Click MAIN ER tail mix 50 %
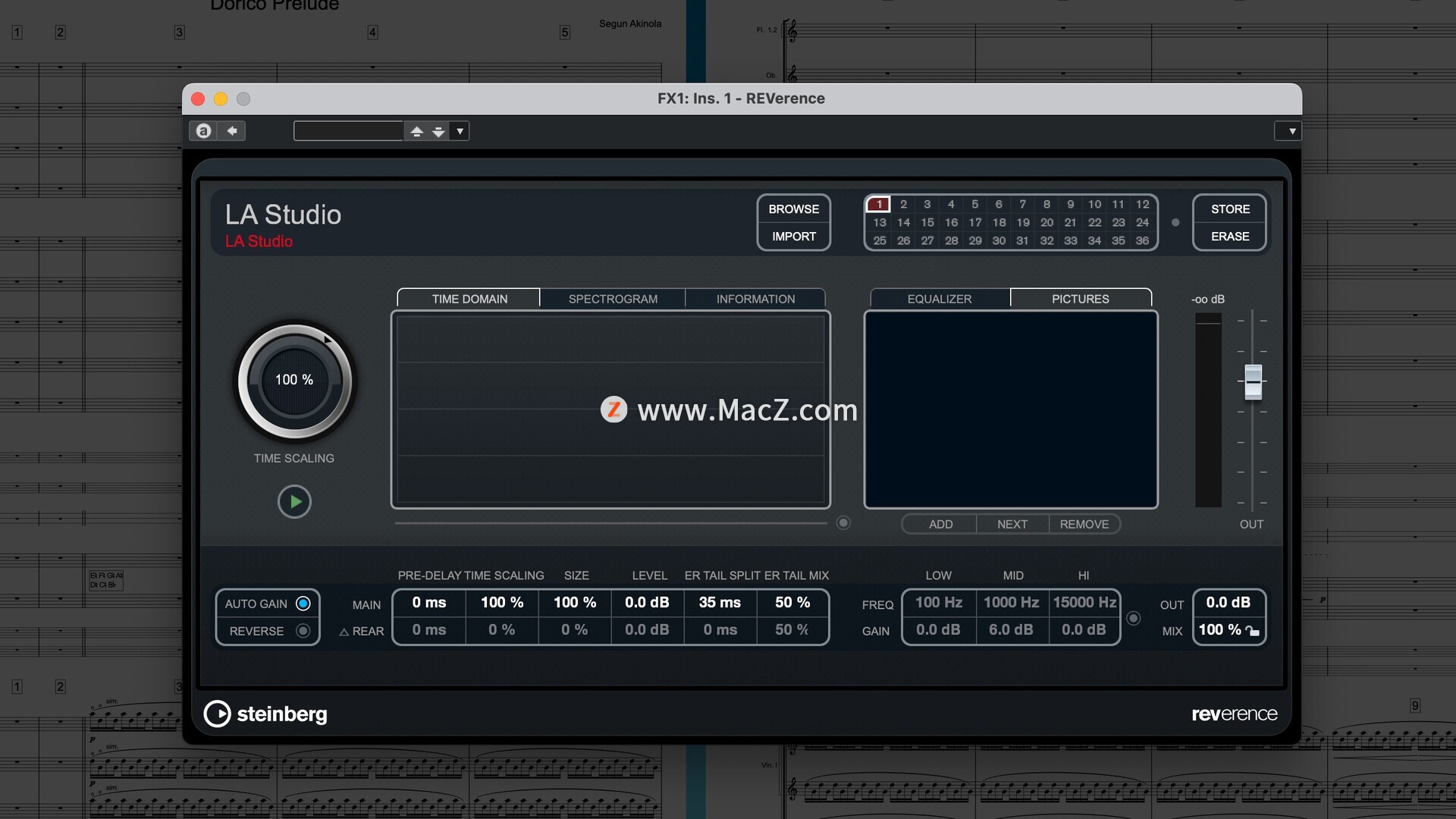The image size is (1456, 819). click(792, 602)
